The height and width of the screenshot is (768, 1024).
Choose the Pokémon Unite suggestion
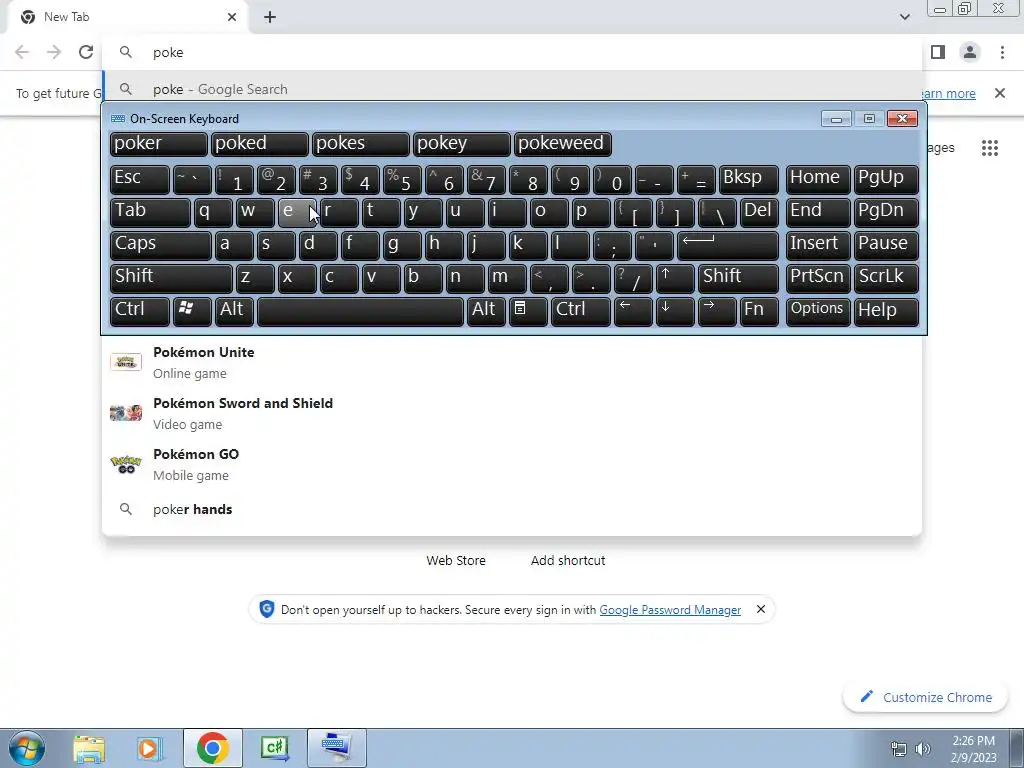[512, 362]
